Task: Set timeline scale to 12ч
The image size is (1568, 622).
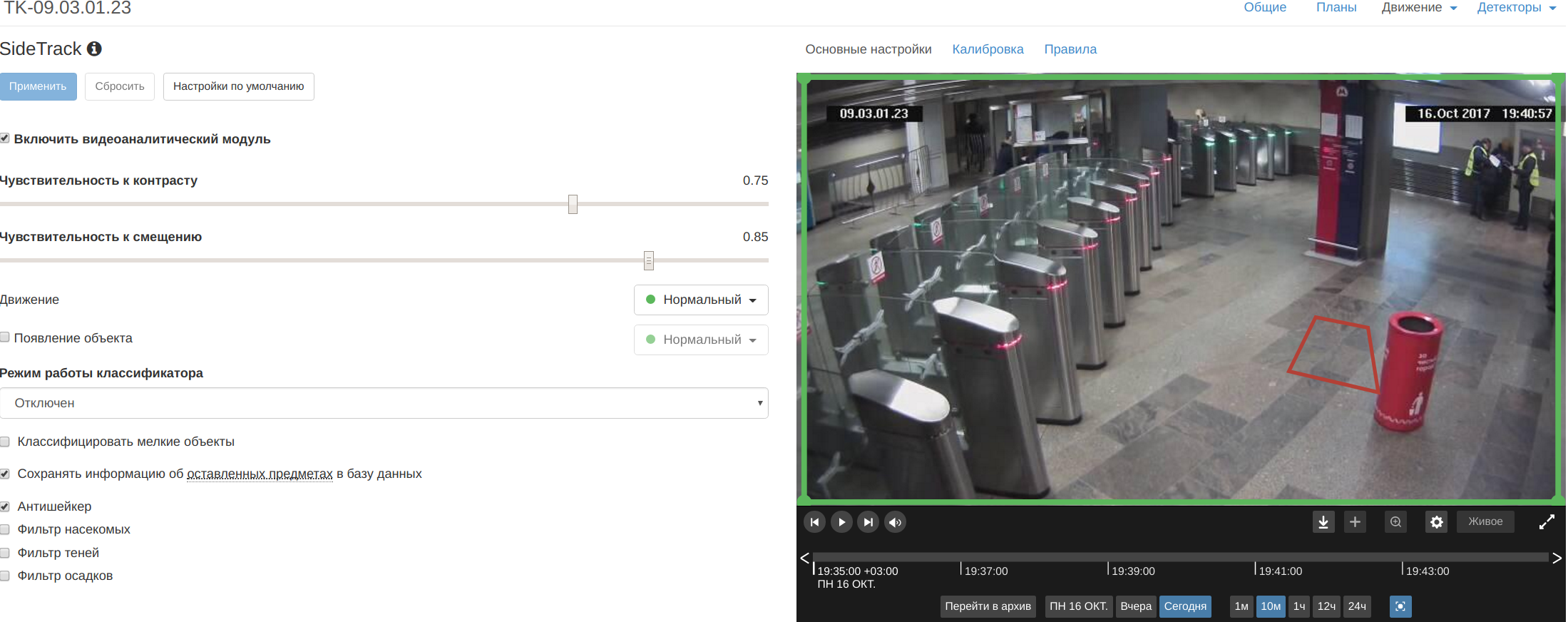Action: click(1326, 606)
